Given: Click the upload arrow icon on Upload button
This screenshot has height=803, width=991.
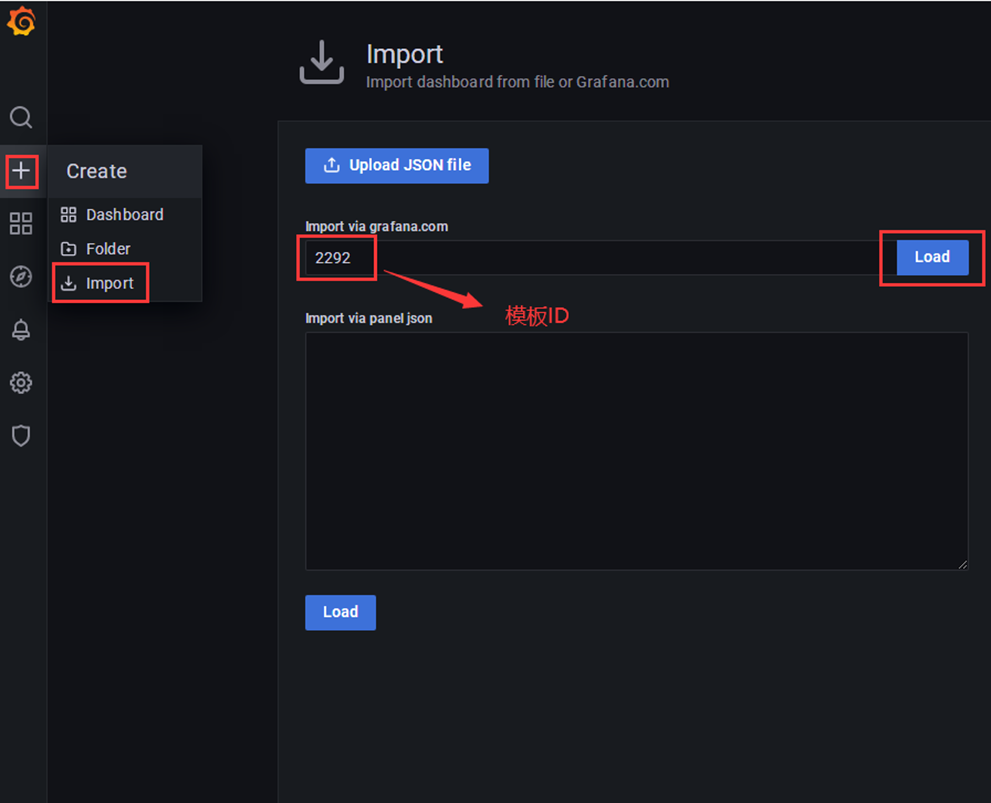Looking at the screenshot, I should click(x=332, y=165).
